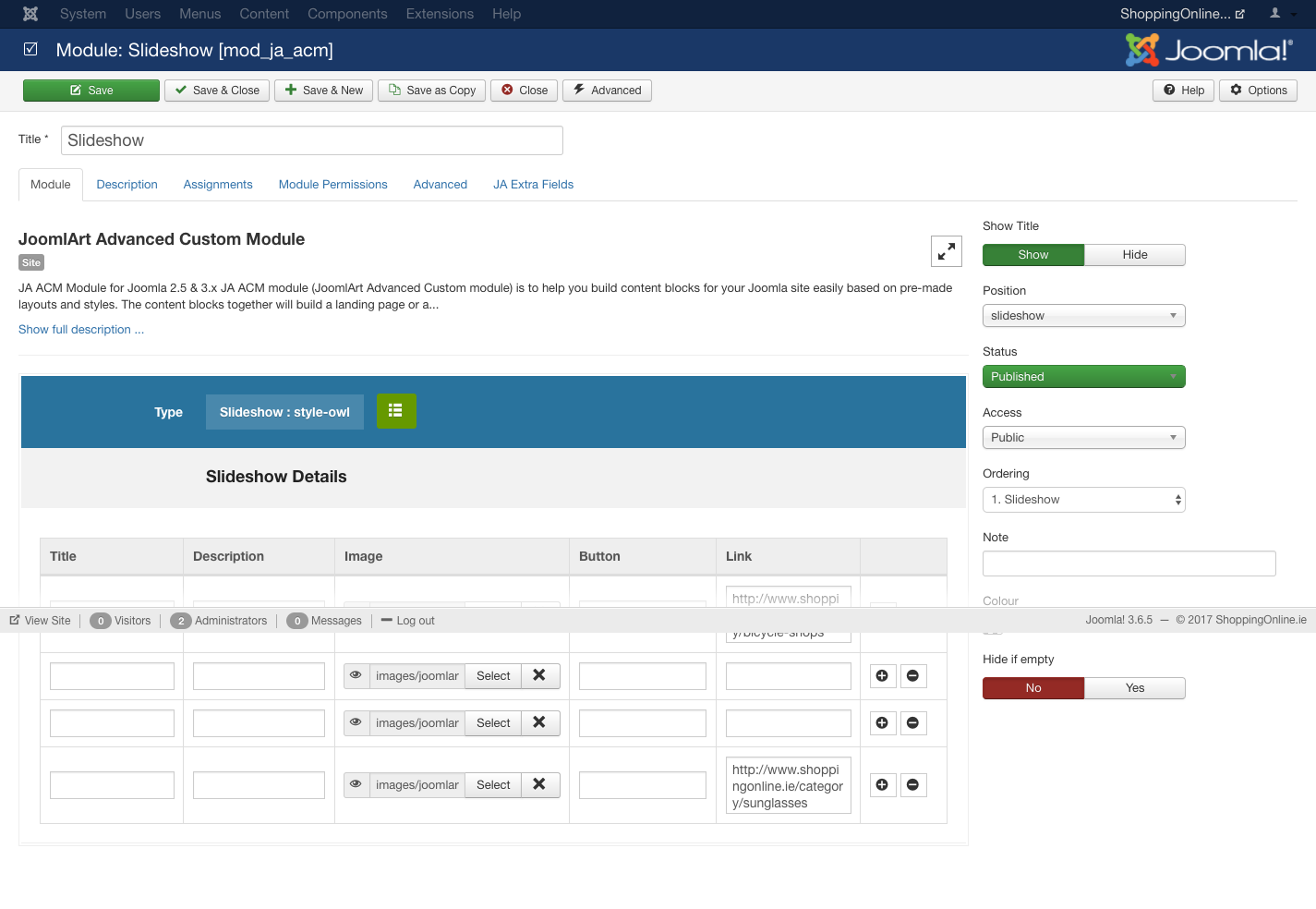Open the Extensions menu

pos(440,14)
